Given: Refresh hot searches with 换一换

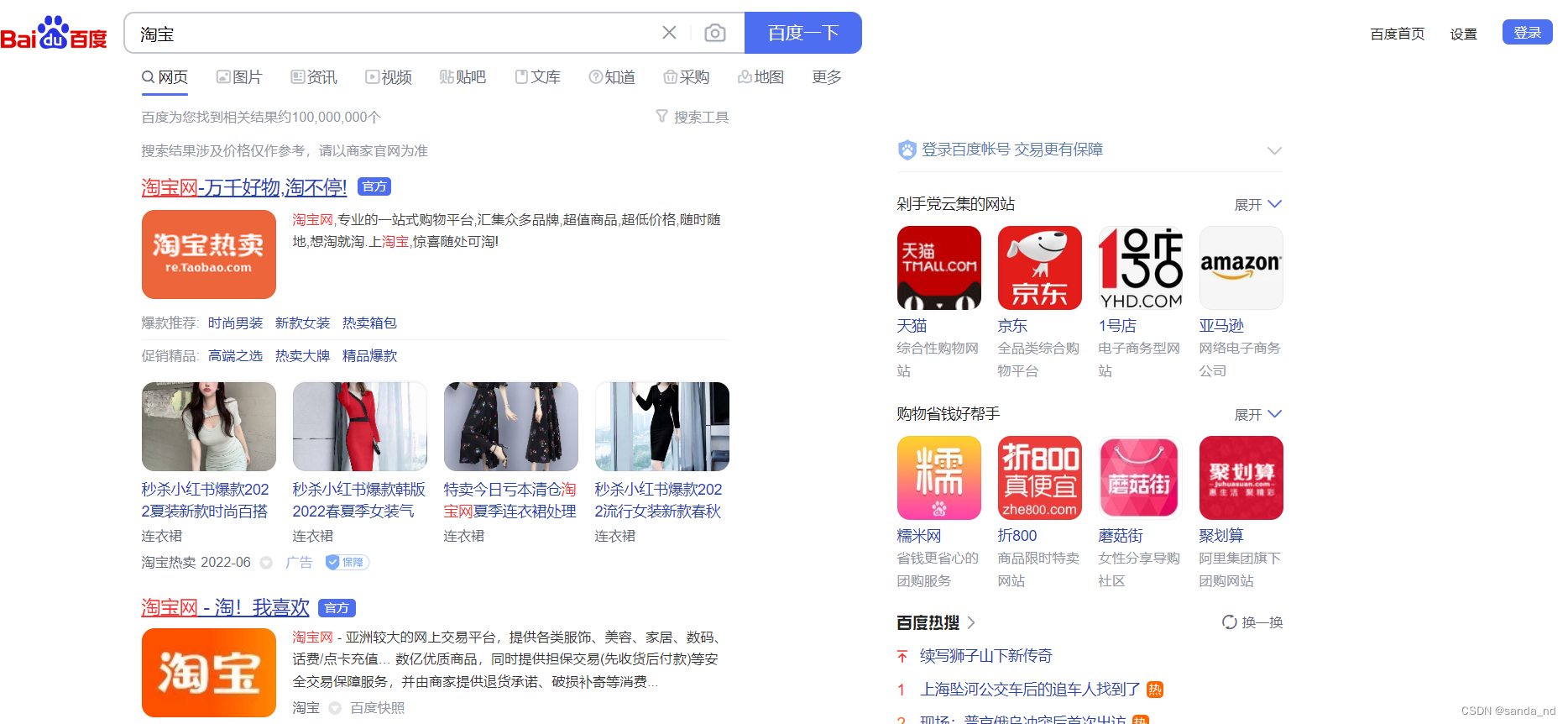Looking at the screenshot, I should pos(1252,622).
